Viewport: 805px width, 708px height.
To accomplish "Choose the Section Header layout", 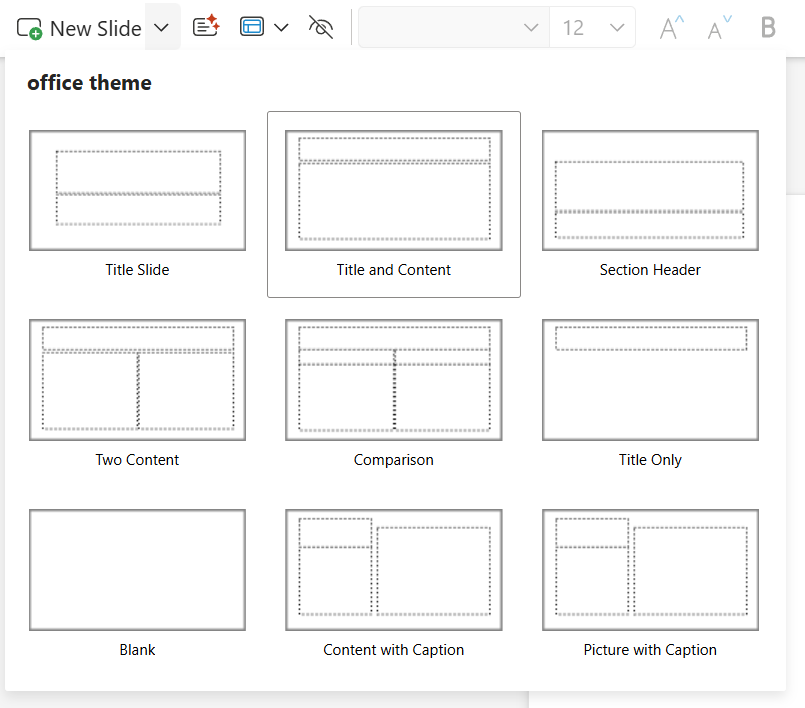I will coord(649,190).
